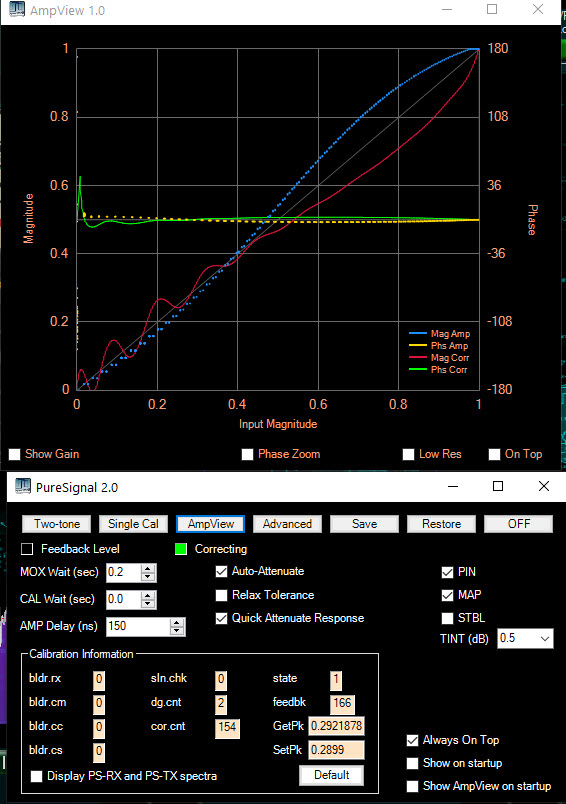Click the GetPk value field
Image resolution: width=566 pixels, height=804 pixels.
336,726
